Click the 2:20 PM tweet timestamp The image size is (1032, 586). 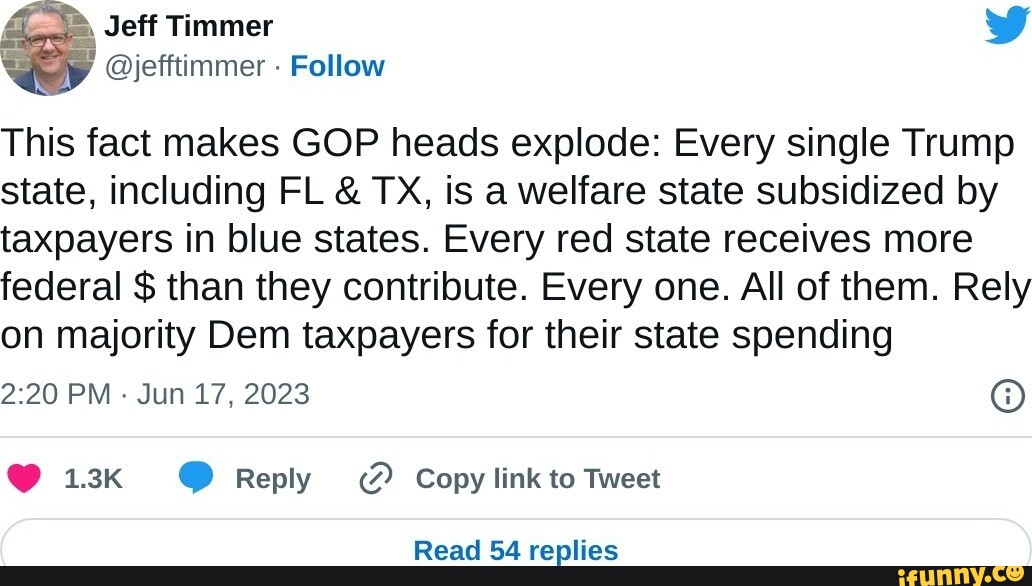55,394
